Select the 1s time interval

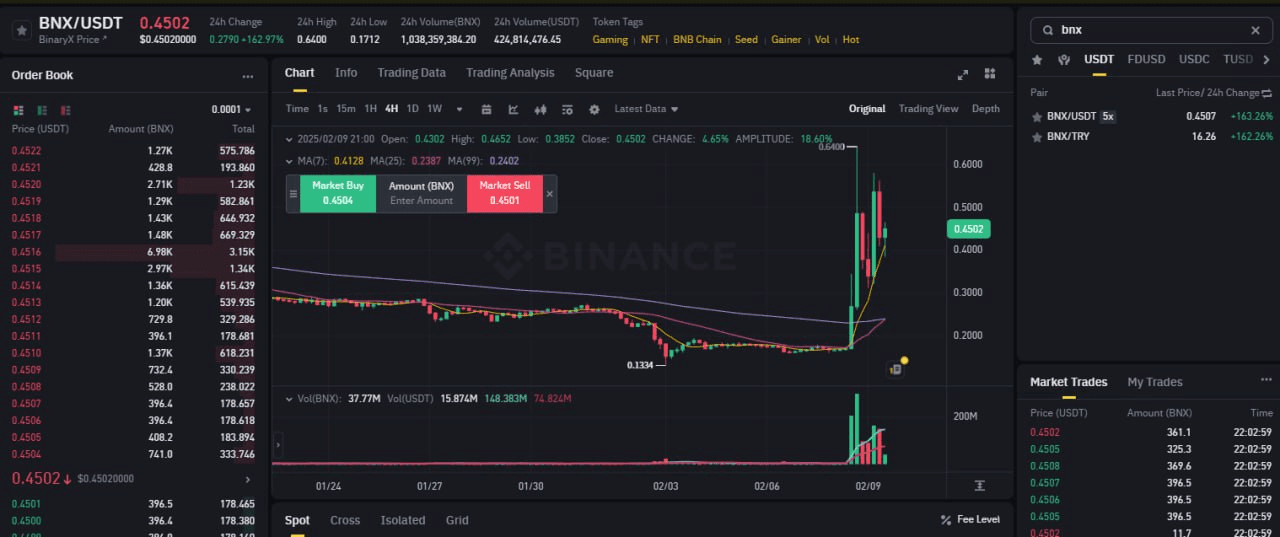coord(322,109)
